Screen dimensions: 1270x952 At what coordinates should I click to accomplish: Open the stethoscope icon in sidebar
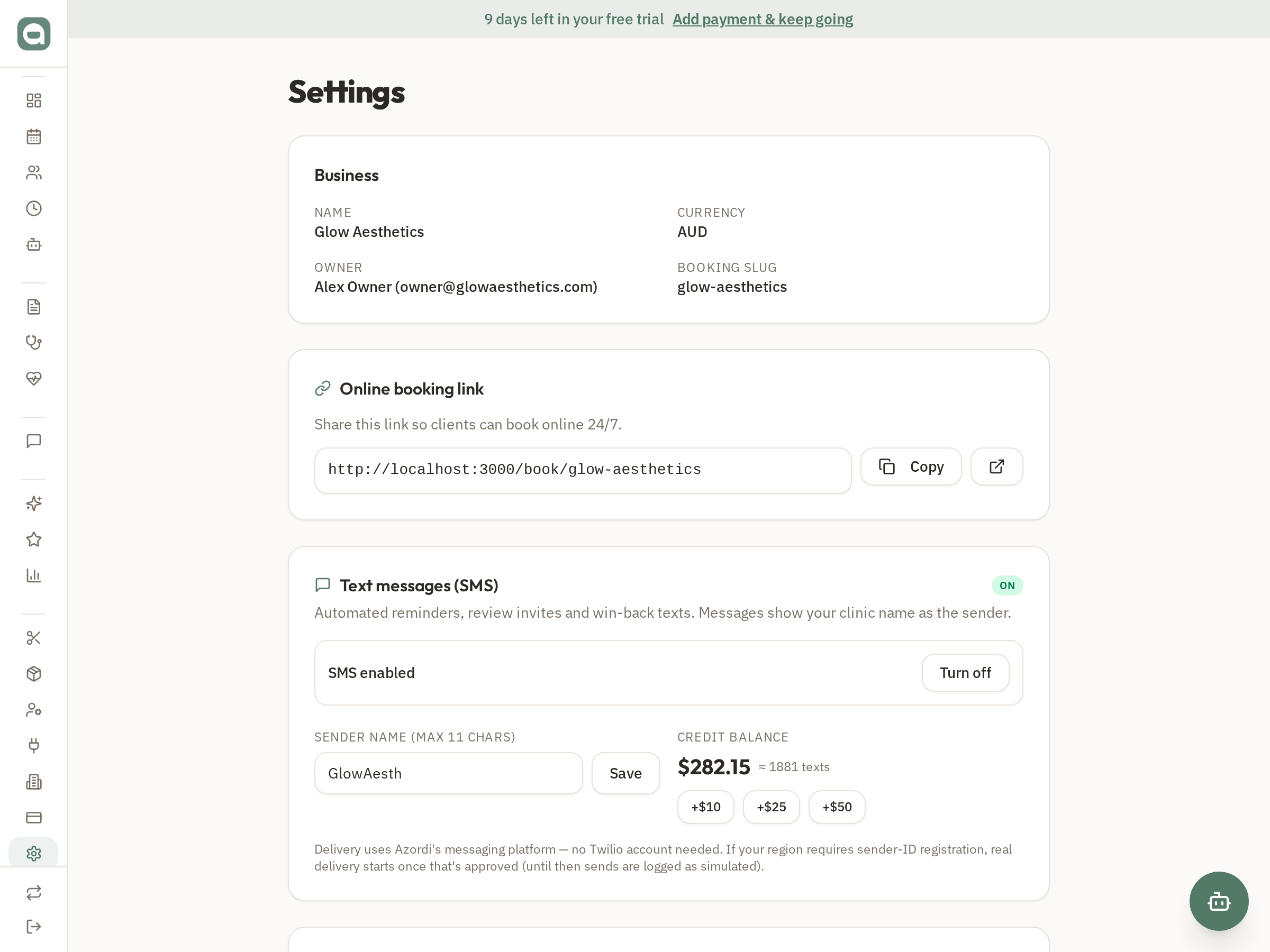coord(34,343)
